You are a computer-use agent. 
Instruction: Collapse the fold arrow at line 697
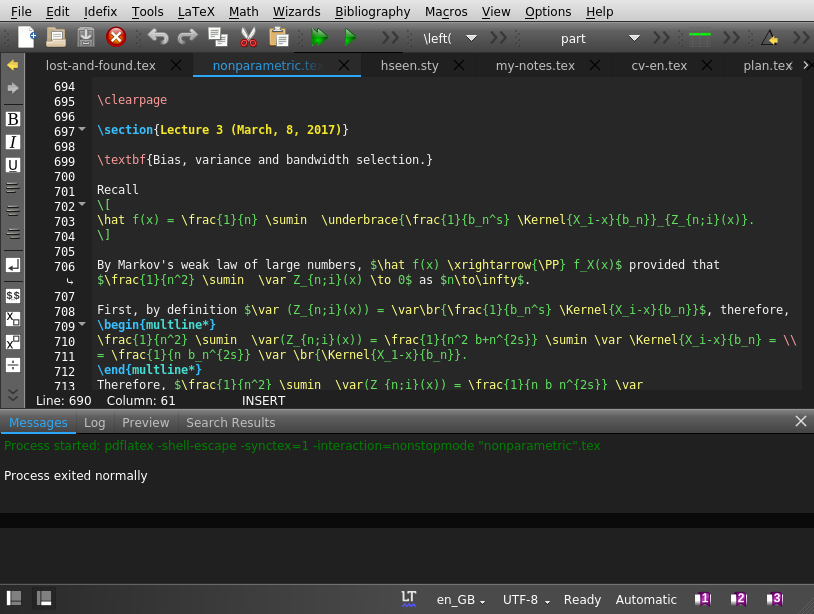coord(80,130)
